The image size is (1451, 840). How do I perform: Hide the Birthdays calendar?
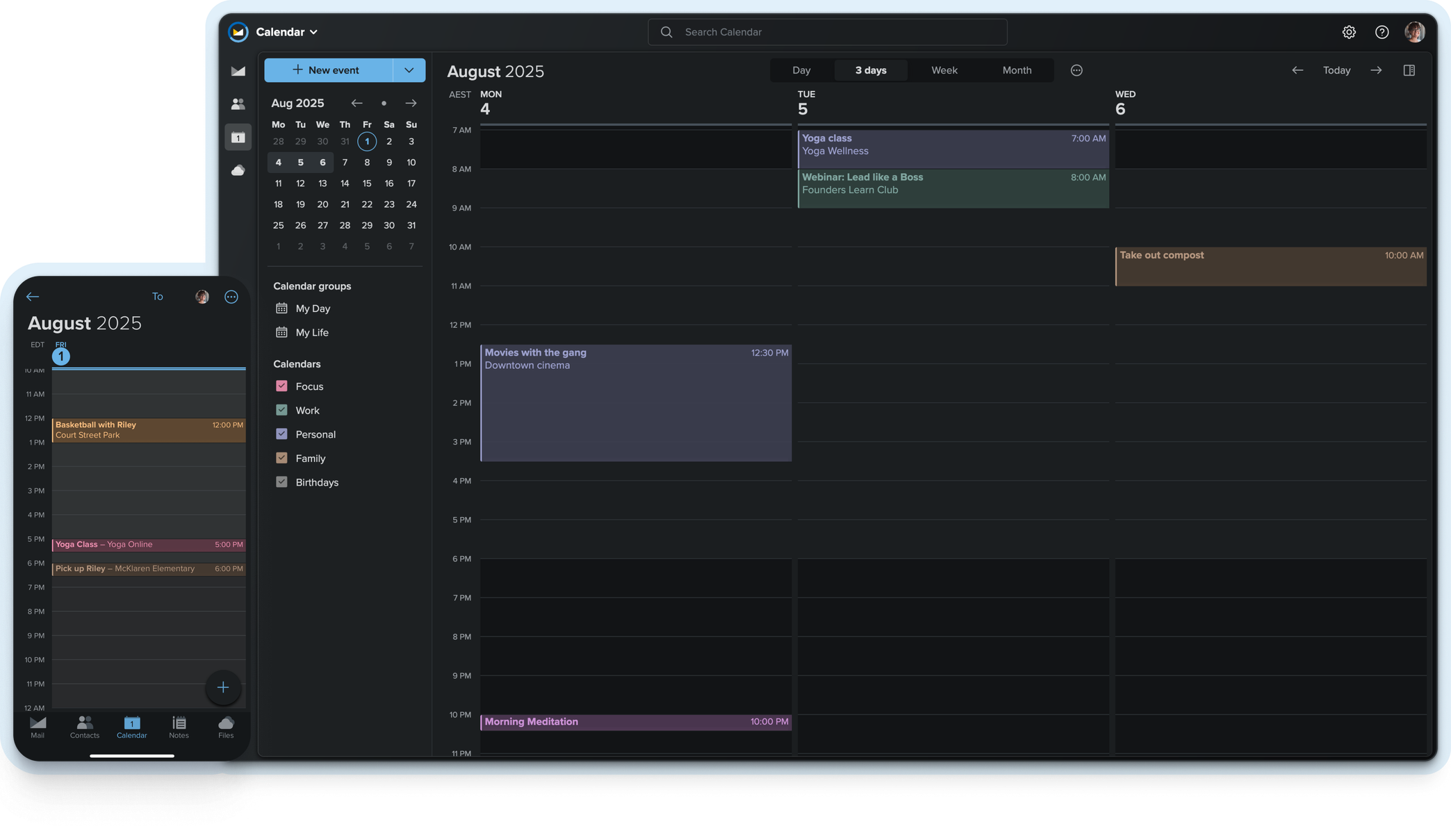281,481
